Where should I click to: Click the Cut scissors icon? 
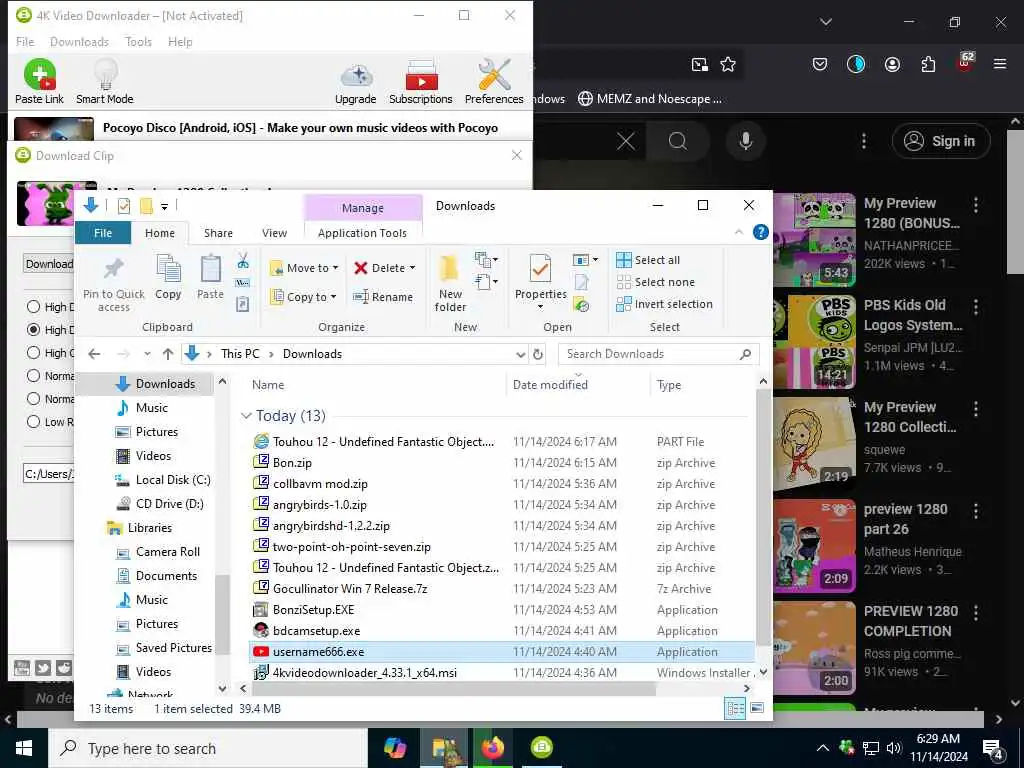coord(243,261)
